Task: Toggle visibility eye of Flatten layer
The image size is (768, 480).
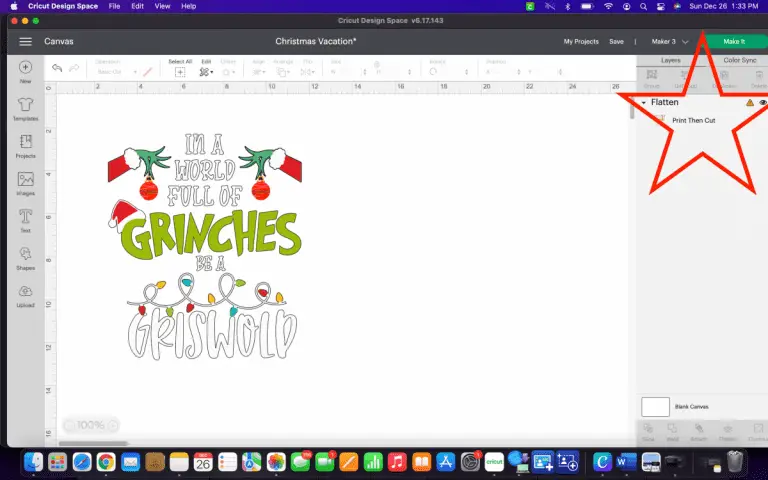Action: 762,102
